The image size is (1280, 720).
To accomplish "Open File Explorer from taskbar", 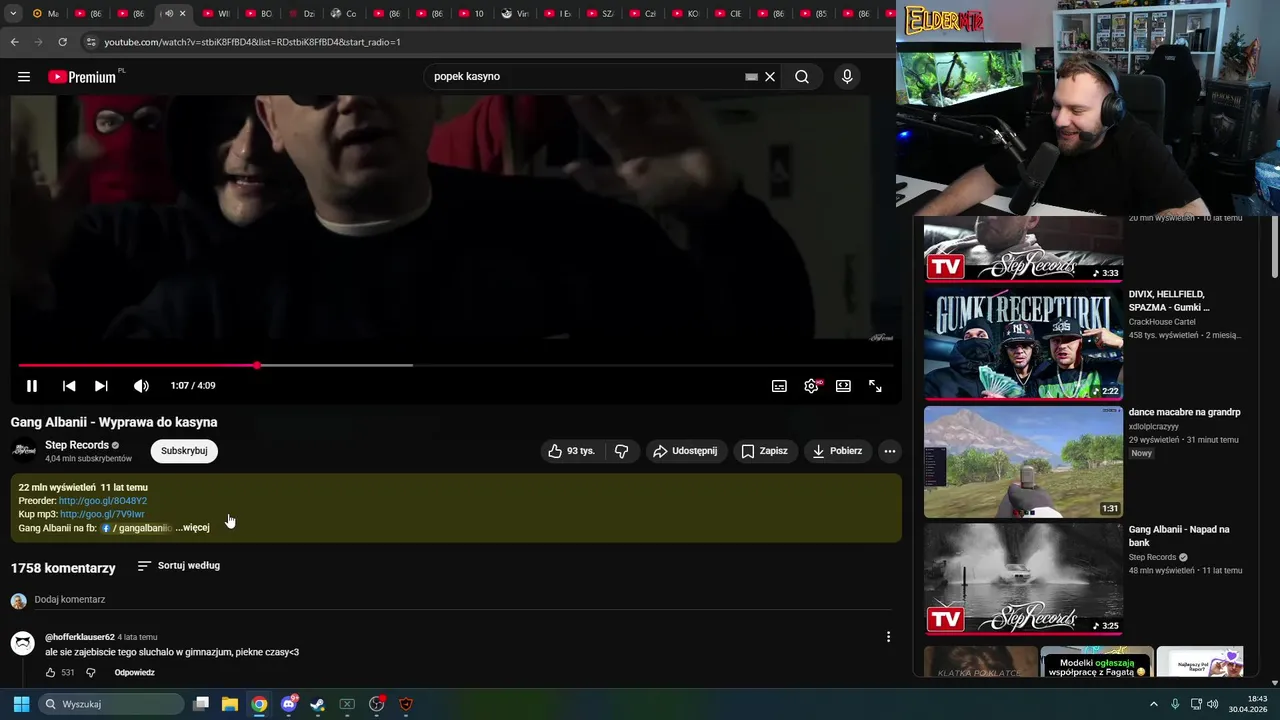I will click(x=230, y=704).
